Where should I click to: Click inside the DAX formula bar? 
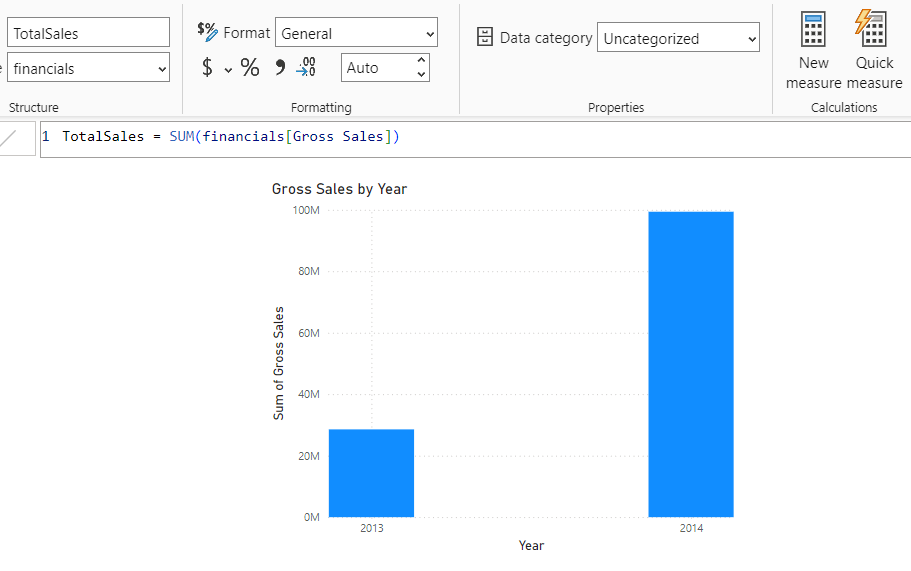tap(475, 139)
